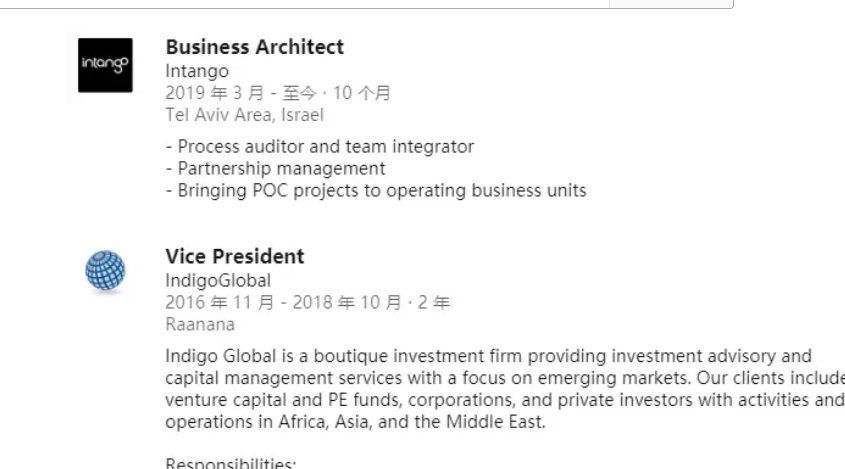Click the Intango company name text
The image size is (845, 469).
coord(197,71)
